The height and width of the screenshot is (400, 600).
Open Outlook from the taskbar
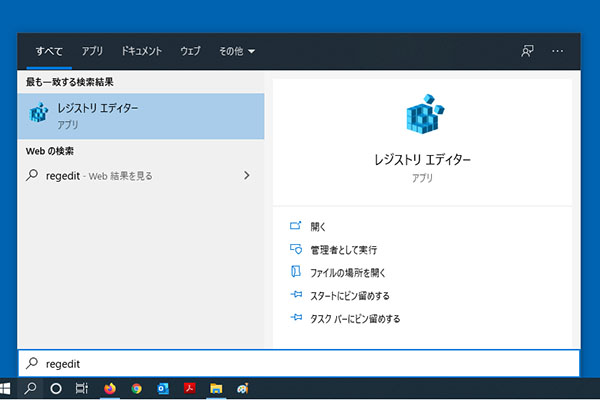coord(162,388)
